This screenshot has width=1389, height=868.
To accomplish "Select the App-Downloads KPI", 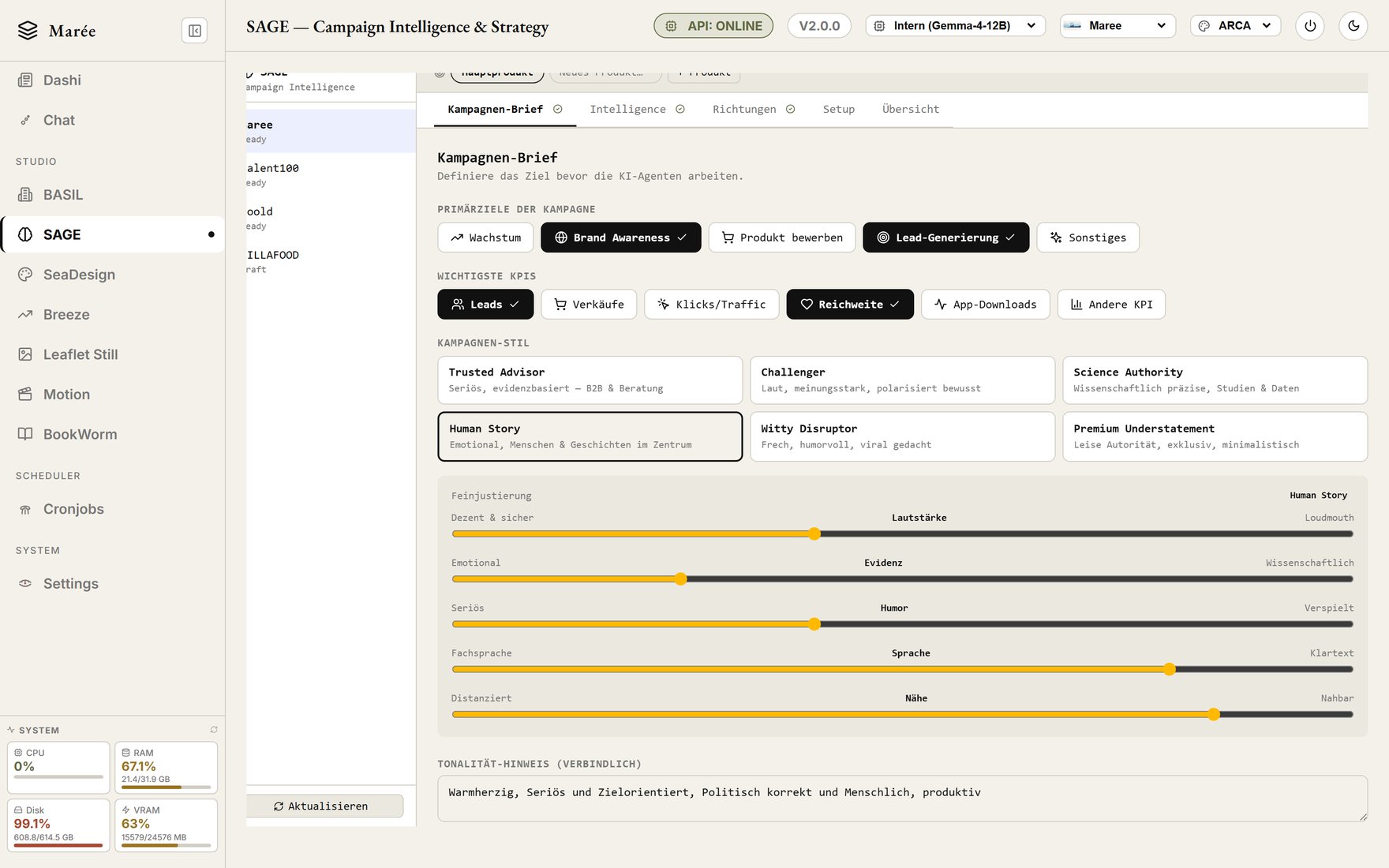I will click(986, 305).
